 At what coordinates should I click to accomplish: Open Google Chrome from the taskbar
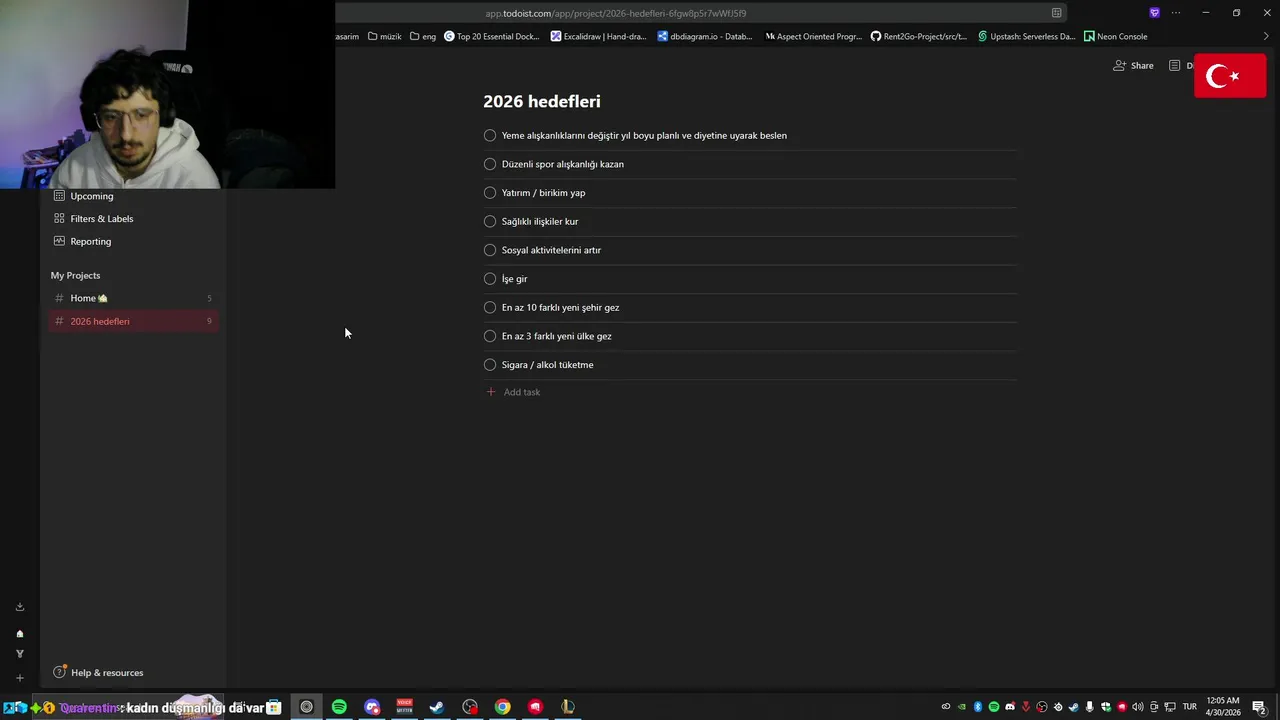(503, 707)
